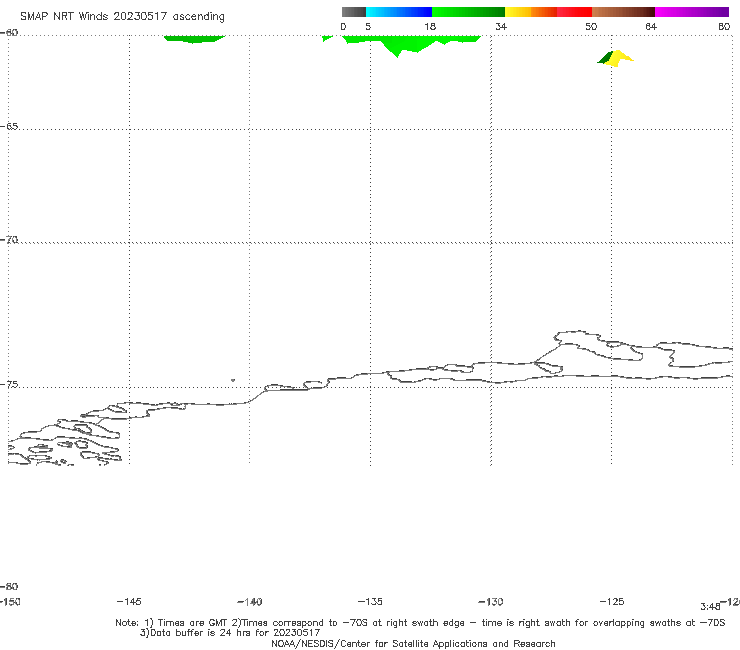Select the gray segment of the wind color bar

point(353,12)
